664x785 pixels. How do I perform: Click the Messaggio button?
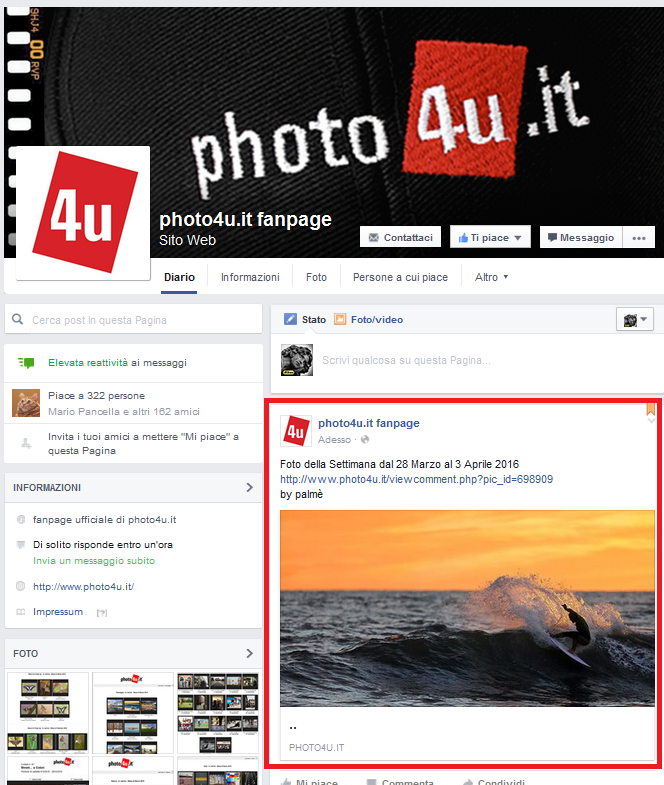(x=581, y=238)
